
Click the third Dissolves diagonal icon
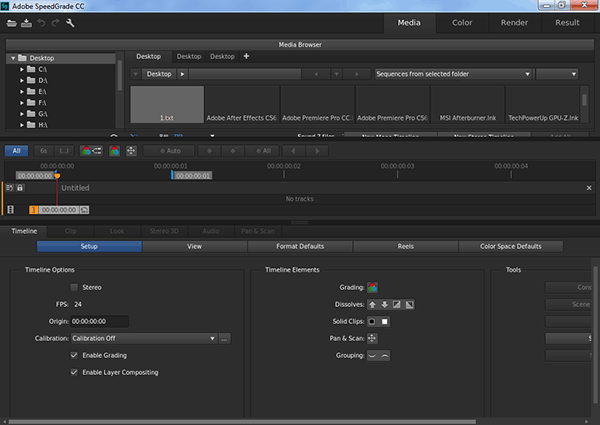pos(397,305)
